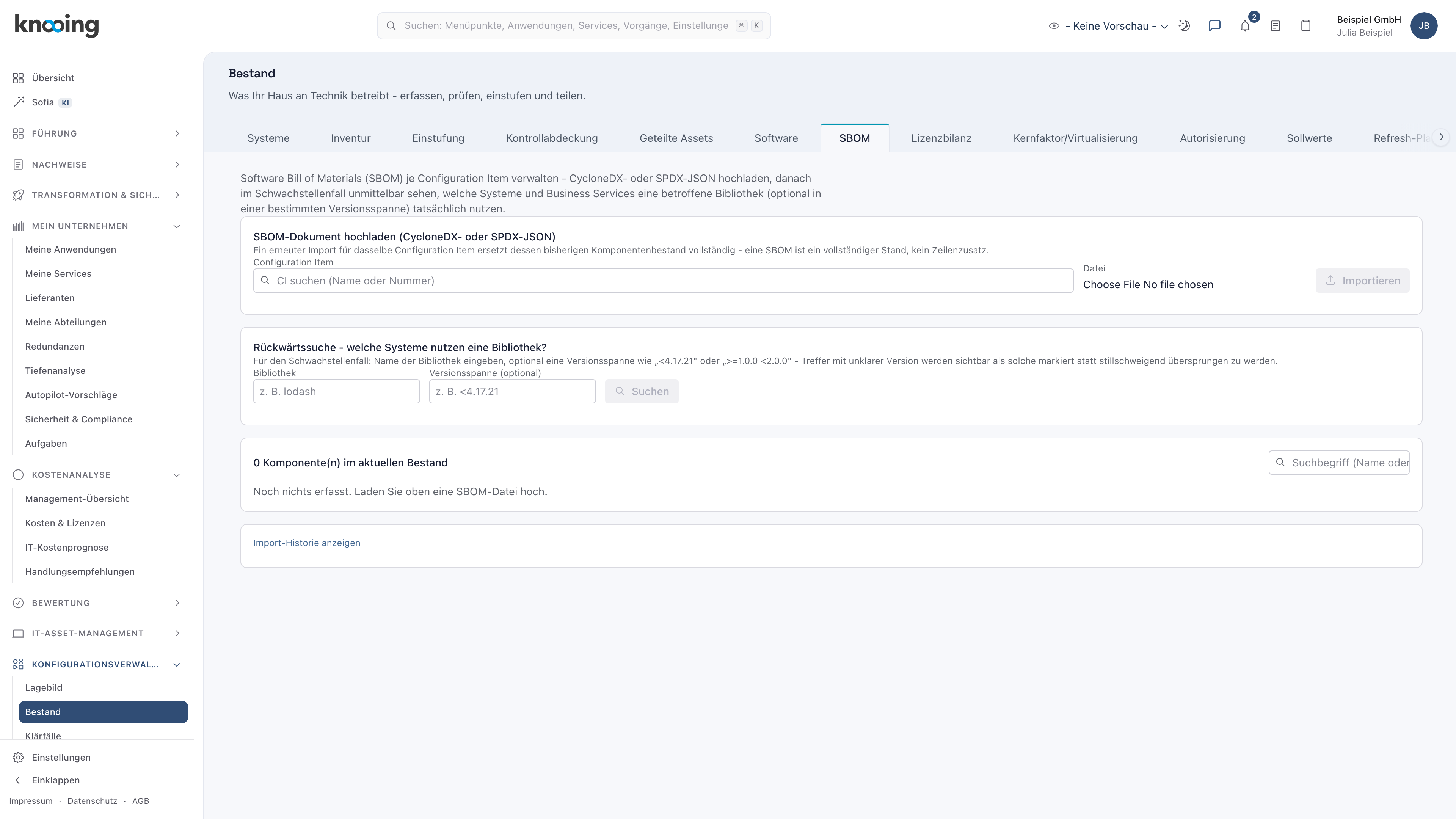Select the Inventur tab
The width and height of the screenshot is (1456, 819).
[350, 138]
